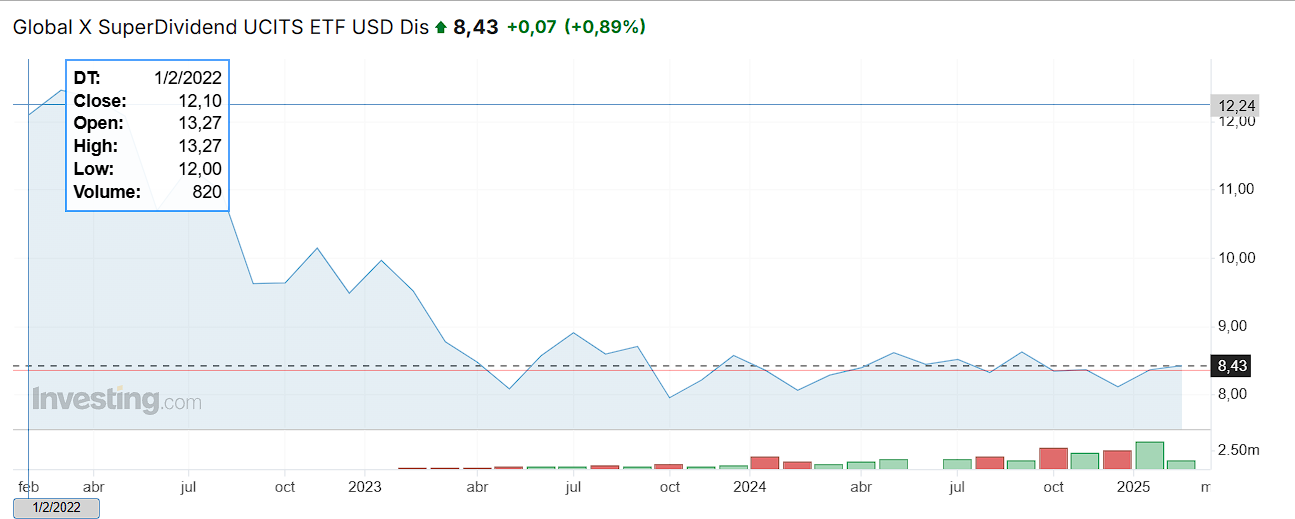Click the 2023 x-axis label
This screenshot has height=519, width=1295.
coord(365,487)
